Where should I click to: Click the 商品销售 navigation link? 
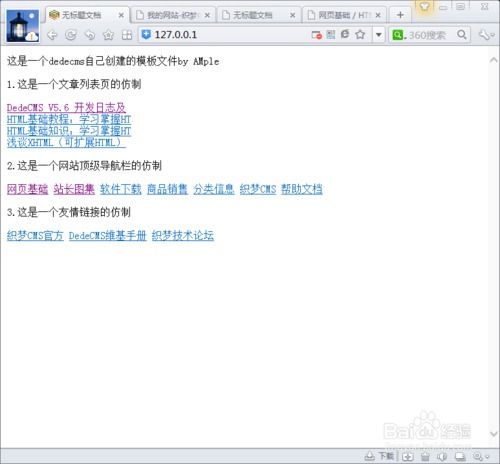[167, 189]
